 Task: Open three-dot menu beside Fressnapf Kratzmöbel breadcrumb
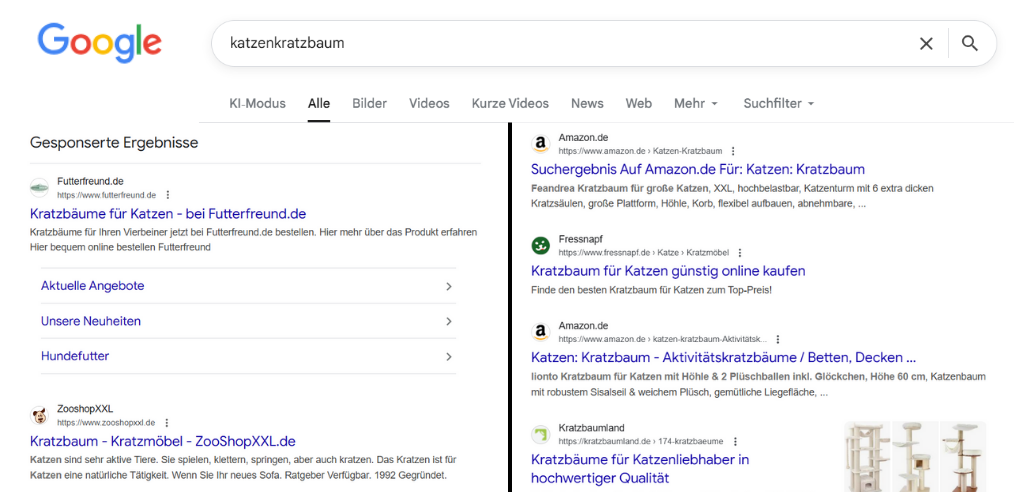click(739, 252)
